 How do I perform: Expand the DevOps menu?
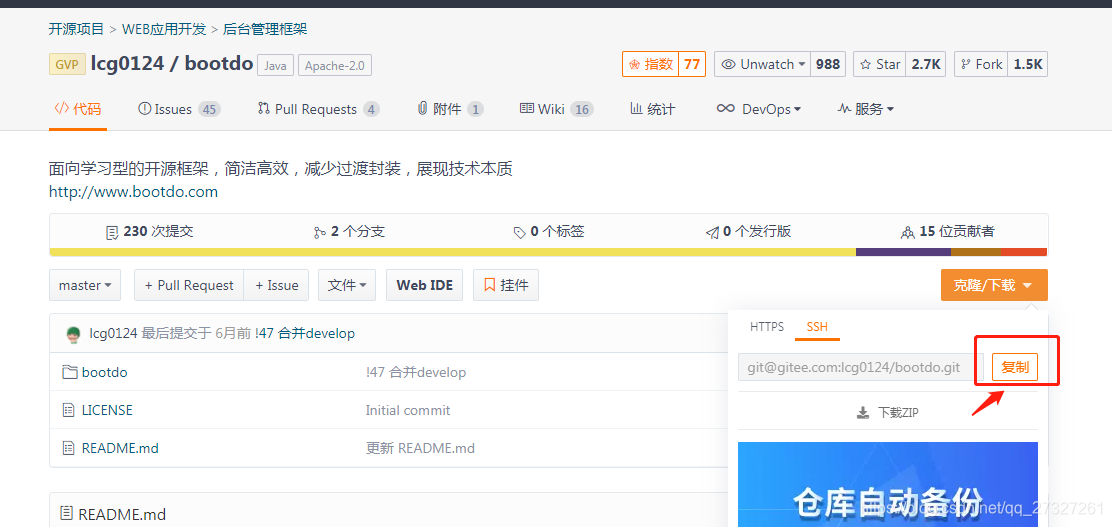coord(759,109)
